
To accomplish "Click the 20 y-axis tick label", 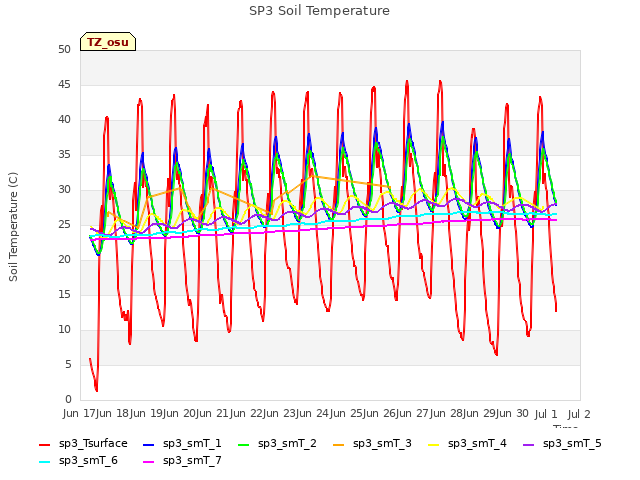I will (x=64, y=260).
